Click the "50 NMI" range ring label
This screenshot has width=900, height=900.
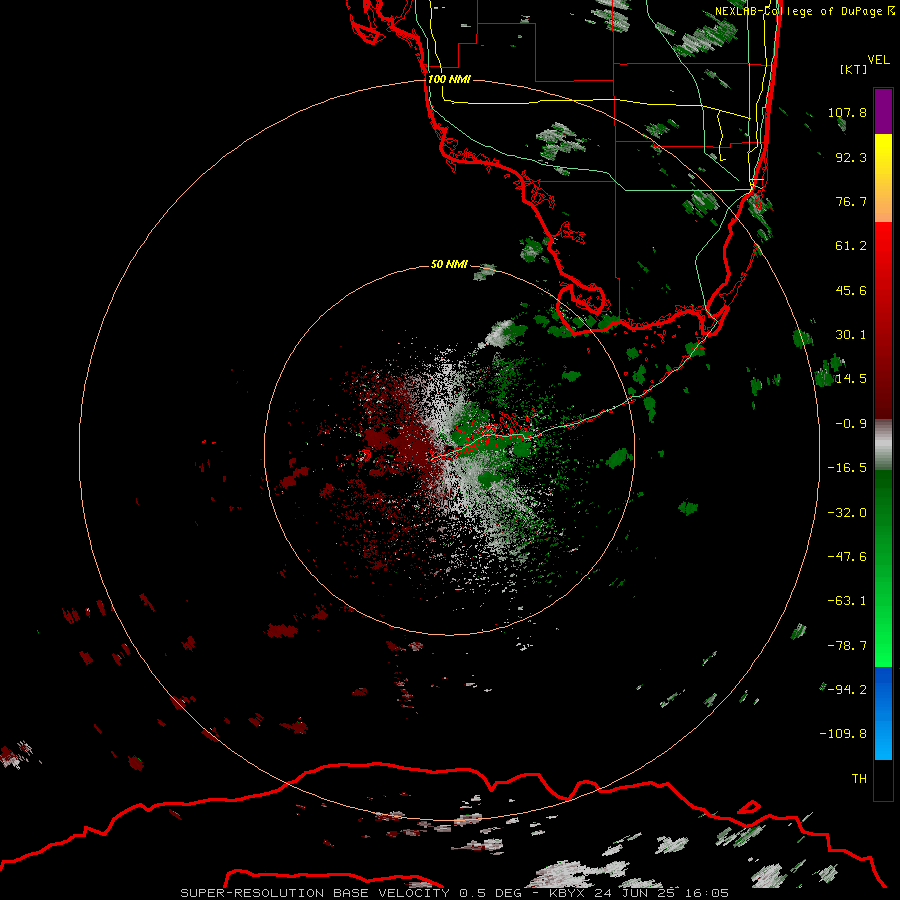449,264
